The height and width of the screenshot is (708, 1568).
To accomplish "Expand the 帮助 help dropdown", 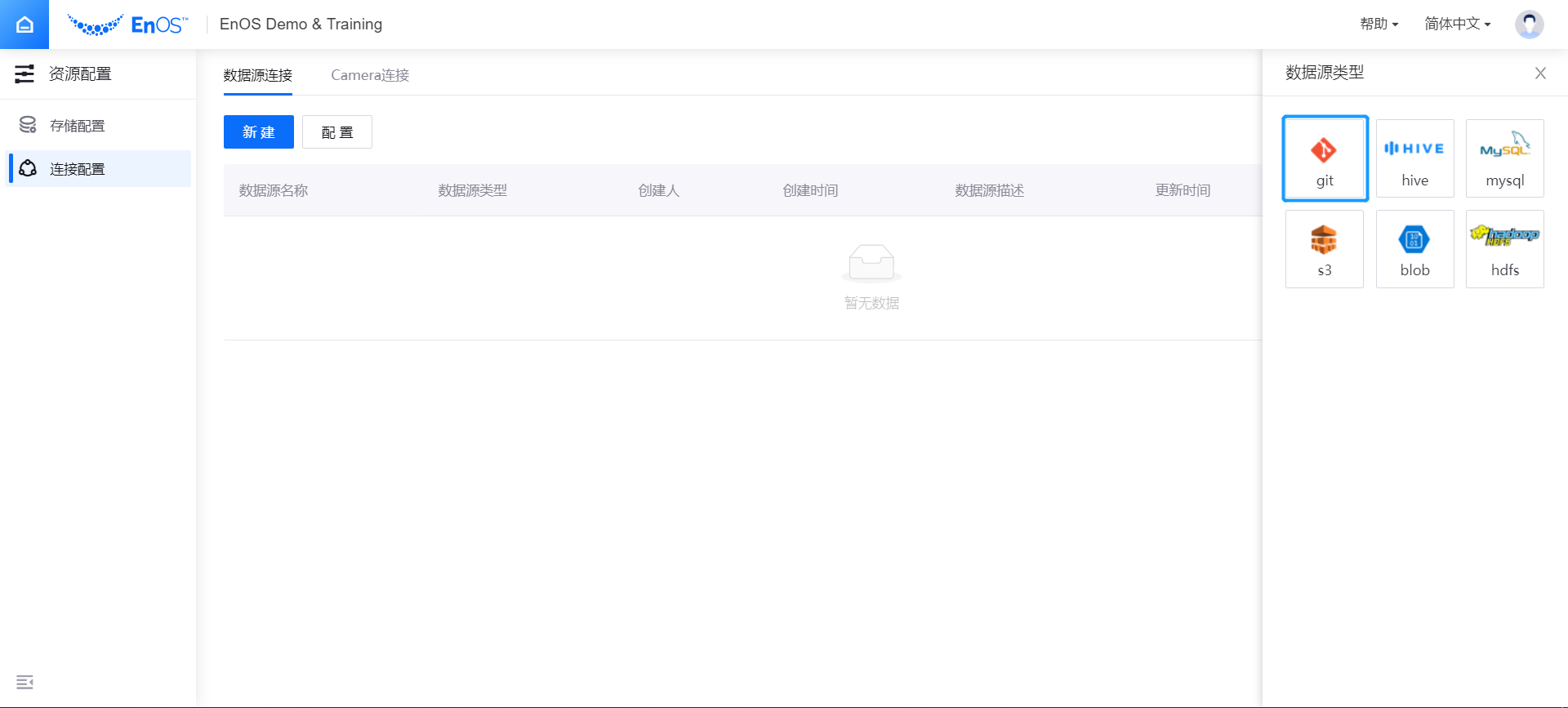I will 1379,24.
